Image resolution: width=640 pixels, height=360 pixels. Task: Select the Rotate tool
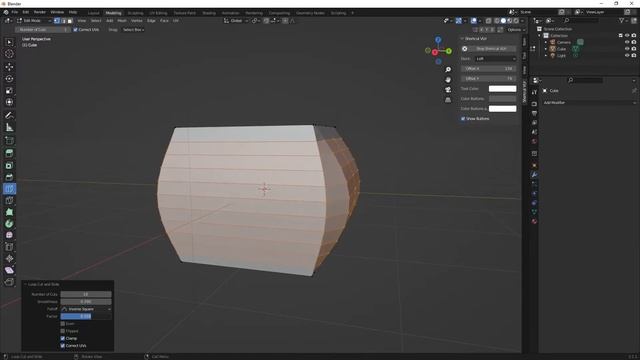(9, 78)
